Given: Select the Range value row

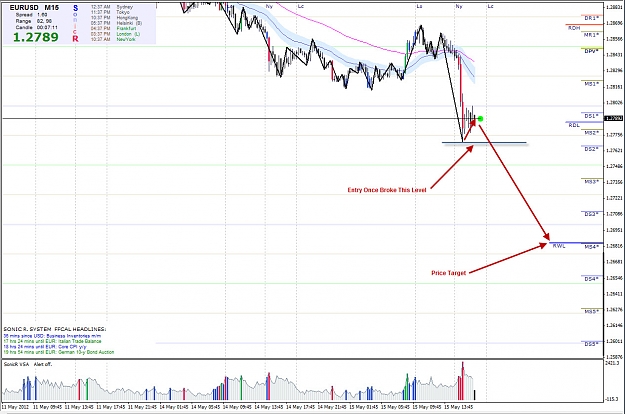Looking at the screenshot, I should [x=33, y=21].
